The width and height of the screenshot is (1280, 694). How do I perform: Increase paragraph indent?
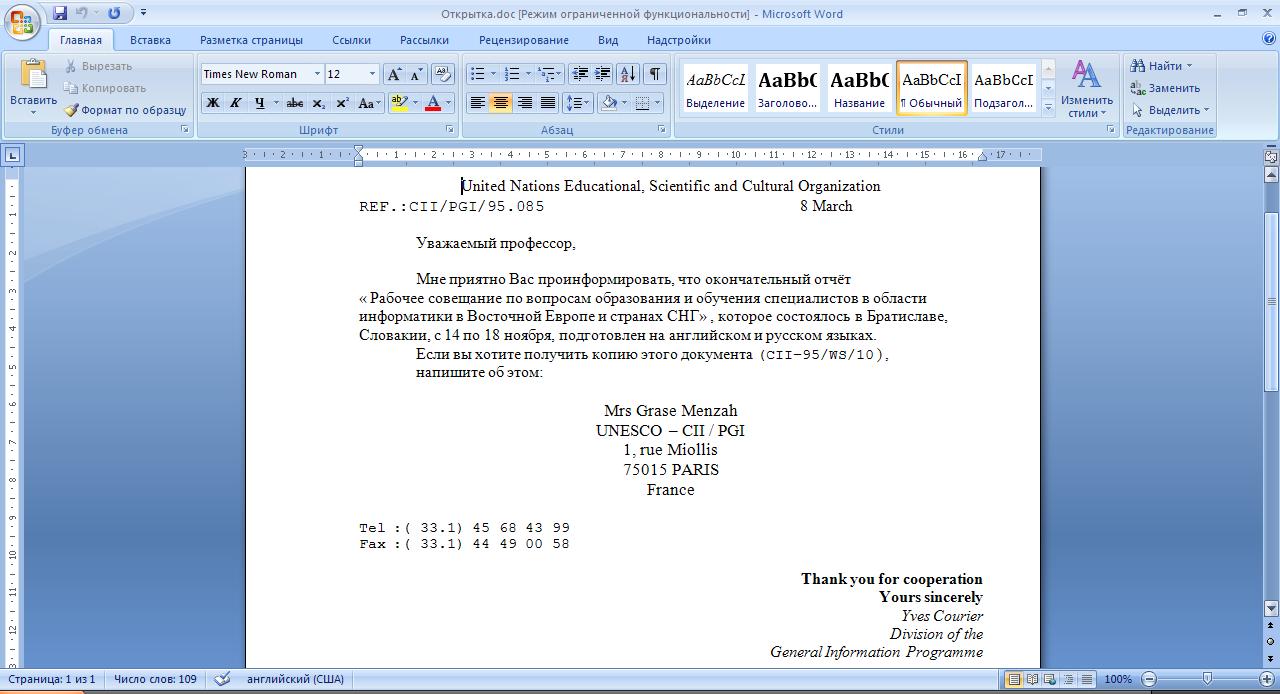(x=603, y=74)
